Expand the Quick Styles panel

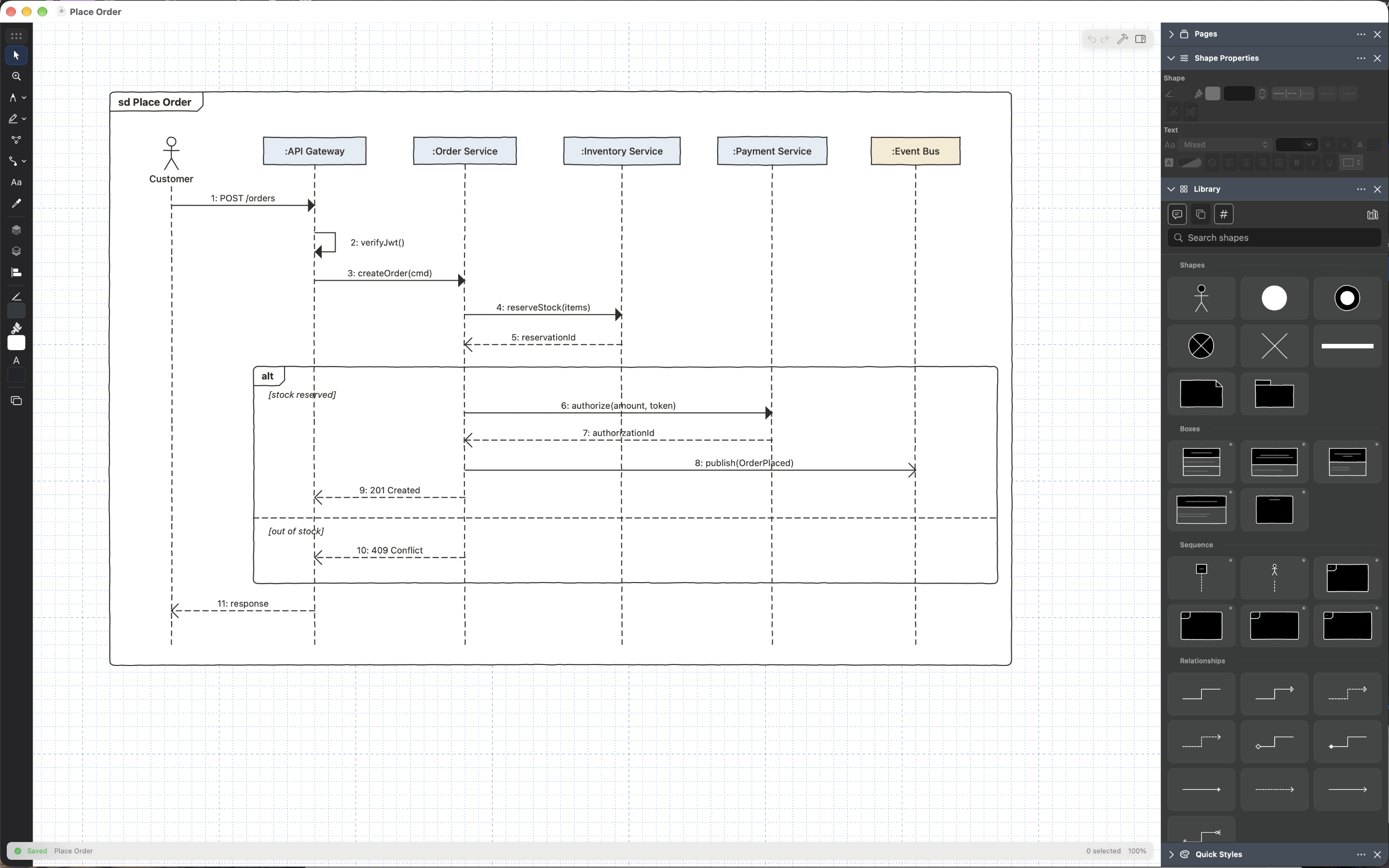click(1171, 855)
